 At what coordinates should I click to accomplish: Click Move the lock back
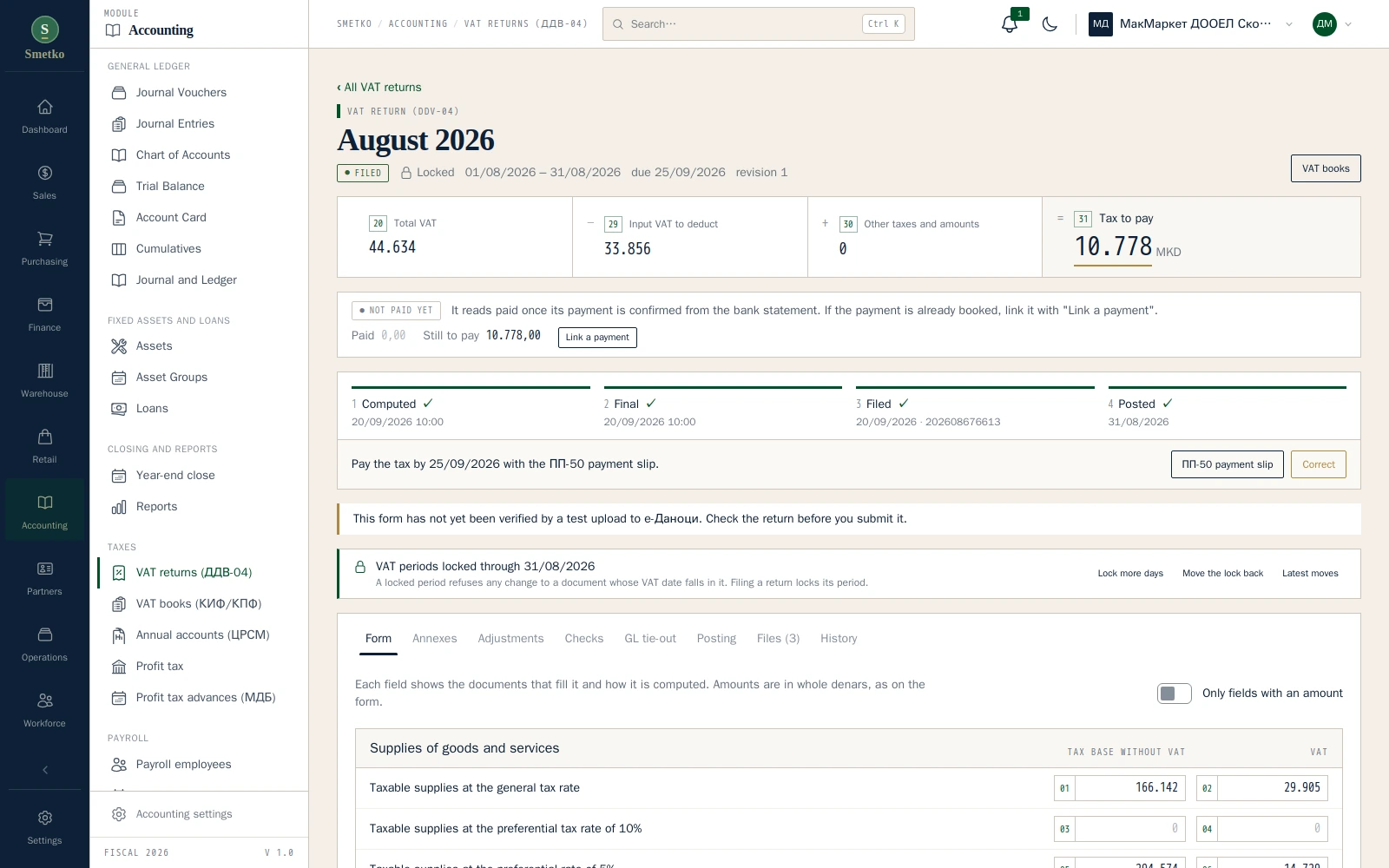[x=1222, y=574]
